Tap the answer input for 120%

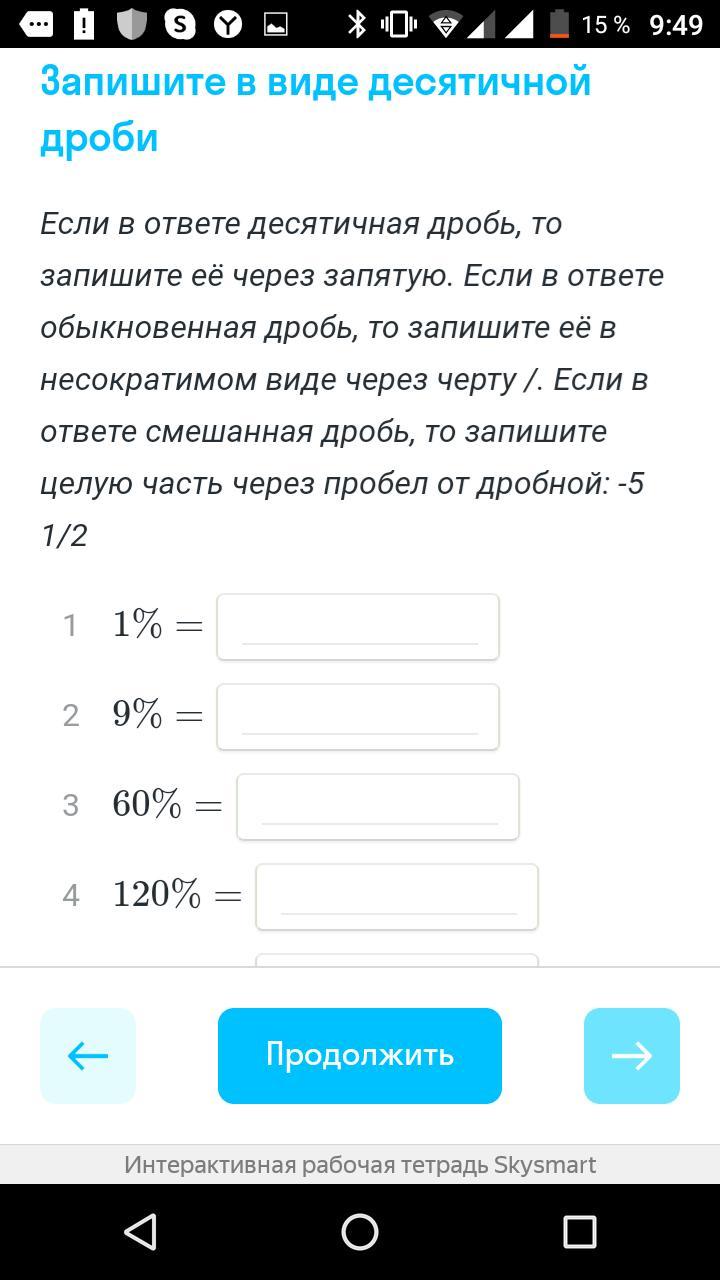pos(397,897)
